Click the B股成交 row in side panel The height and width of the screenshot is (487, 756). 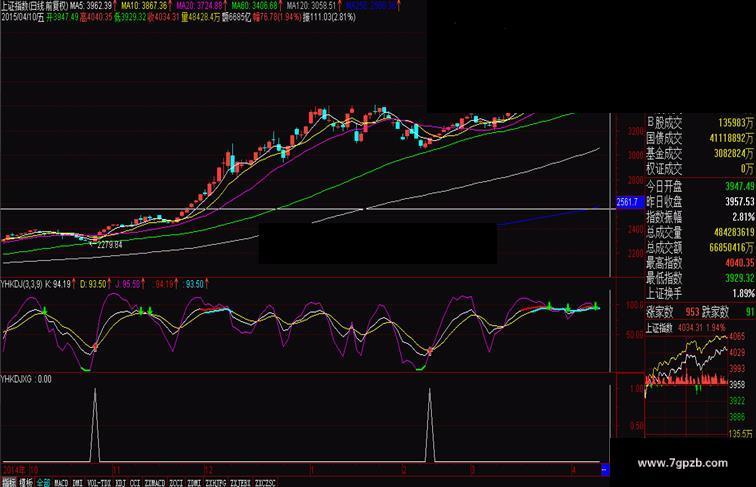tap(700, 123)
